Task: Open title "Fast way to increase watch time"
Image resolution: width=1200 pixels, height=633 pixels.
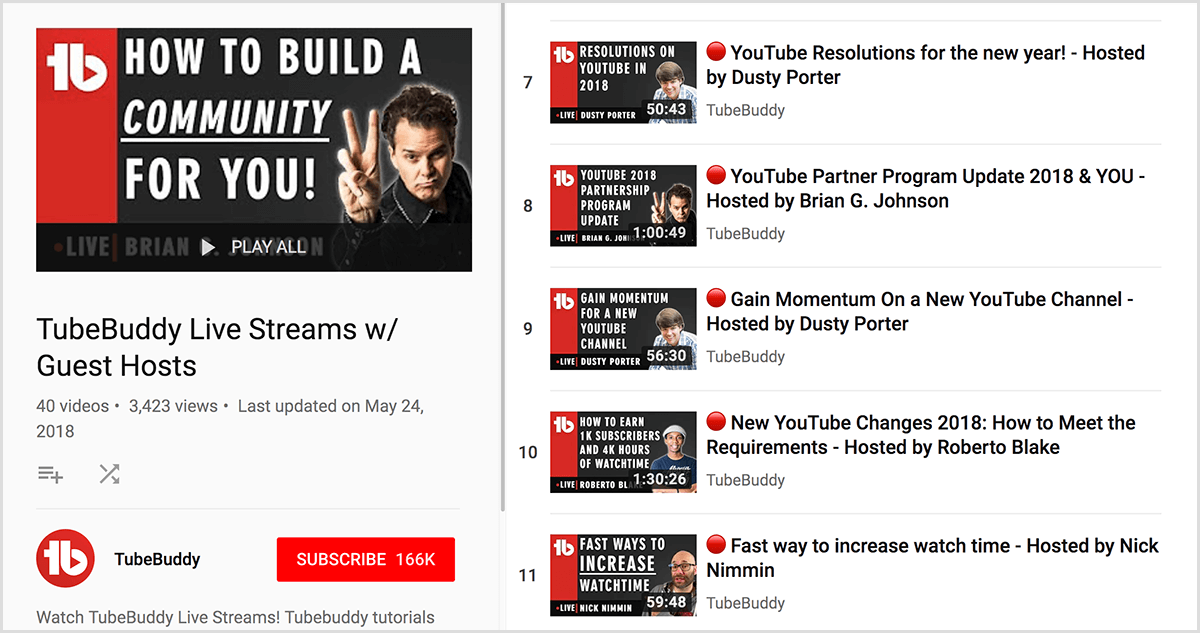Action: coord(933,558)
